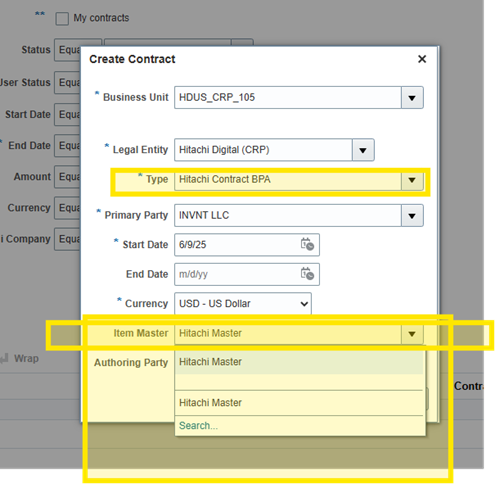495x484 pixels.
Task: Select highlighted Hitachi Master option in list
Action: point(299,362)
